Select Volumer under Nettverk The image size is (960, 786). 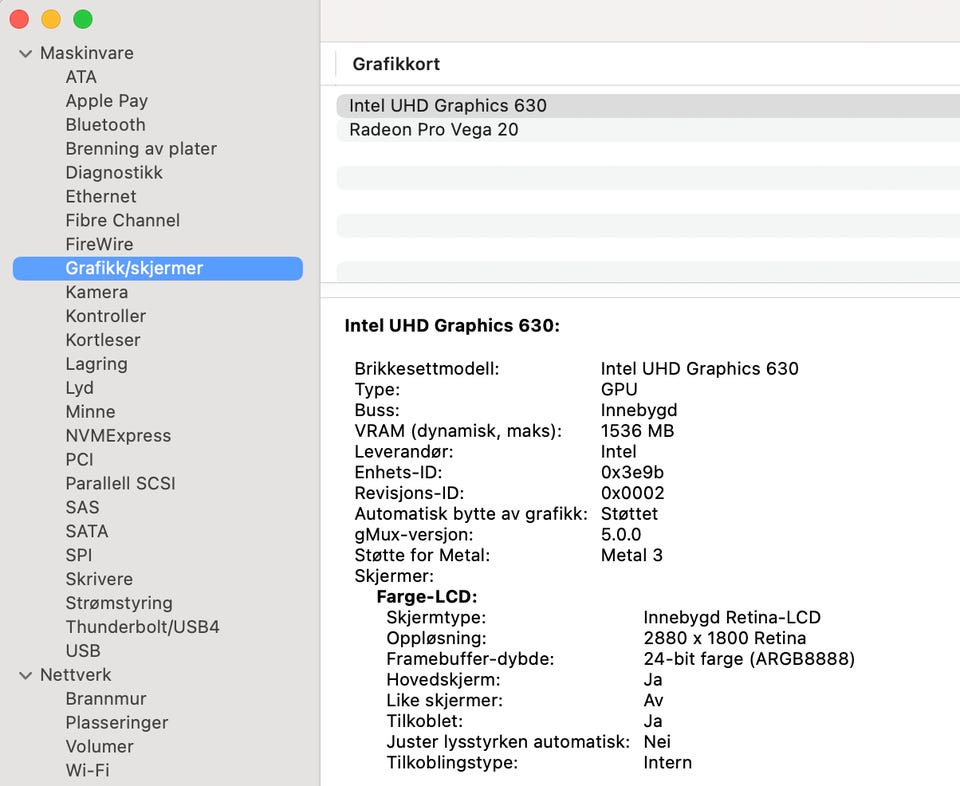pyautogui.click(x=99, y=747)
